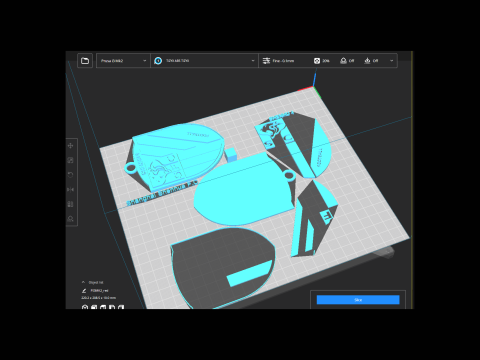This screenshot has width=480, height=360.
Task: Select the Shanghai Shenhua FC text model
Action: pos(162,193)
